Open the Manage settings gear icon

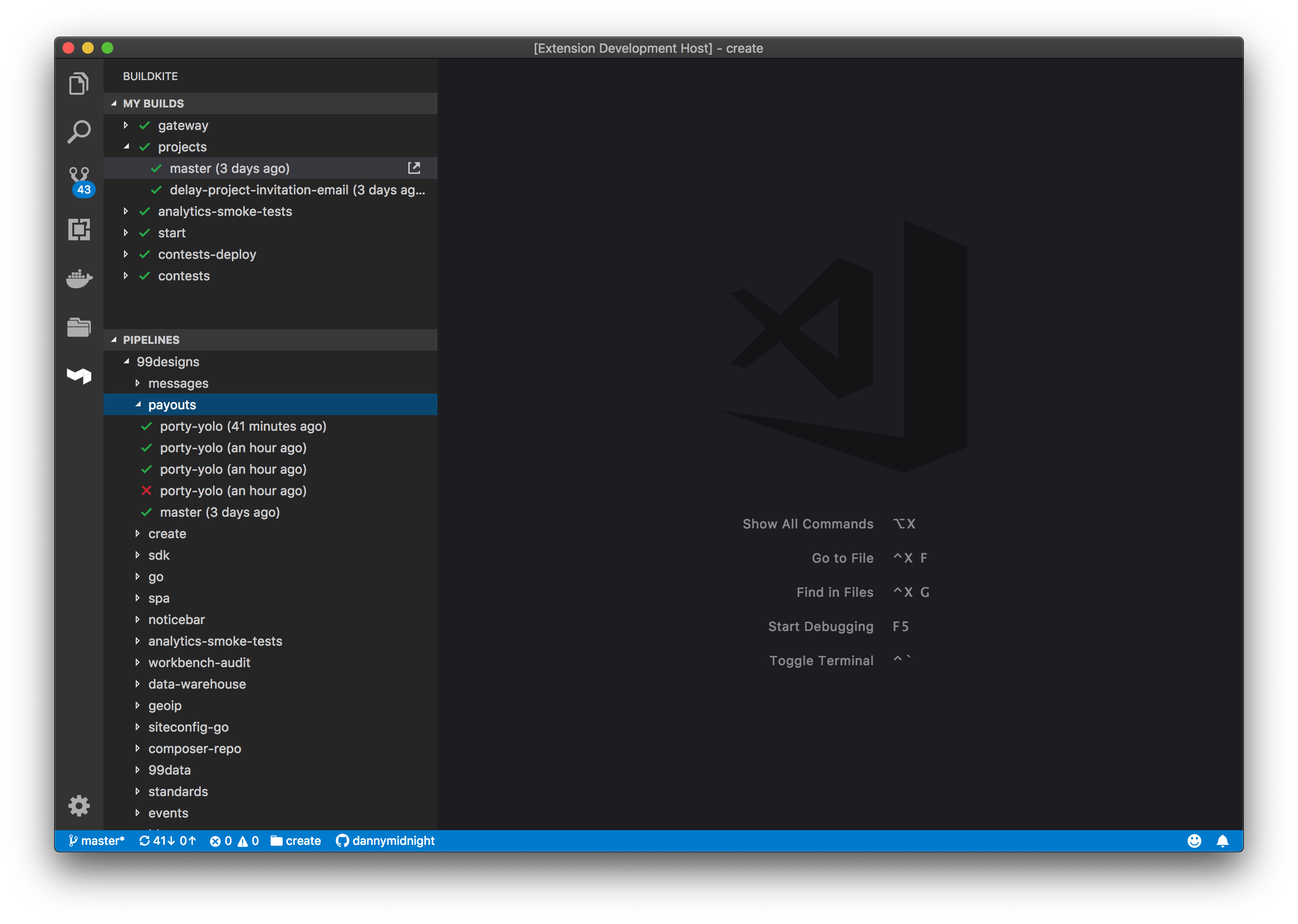79,805
